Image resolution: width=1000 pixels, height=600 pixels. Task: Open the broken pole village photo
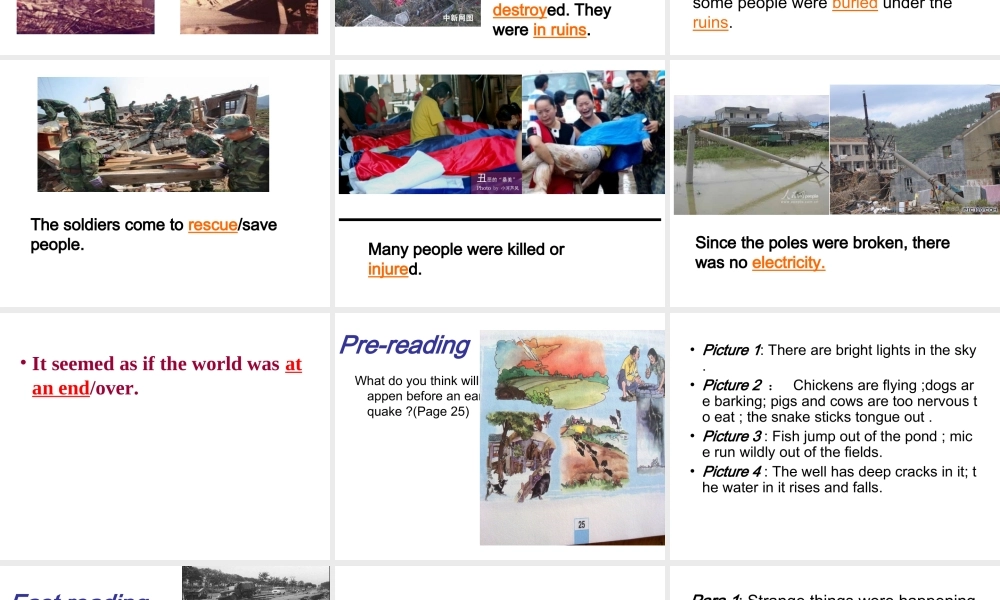[x=915, y=150]
